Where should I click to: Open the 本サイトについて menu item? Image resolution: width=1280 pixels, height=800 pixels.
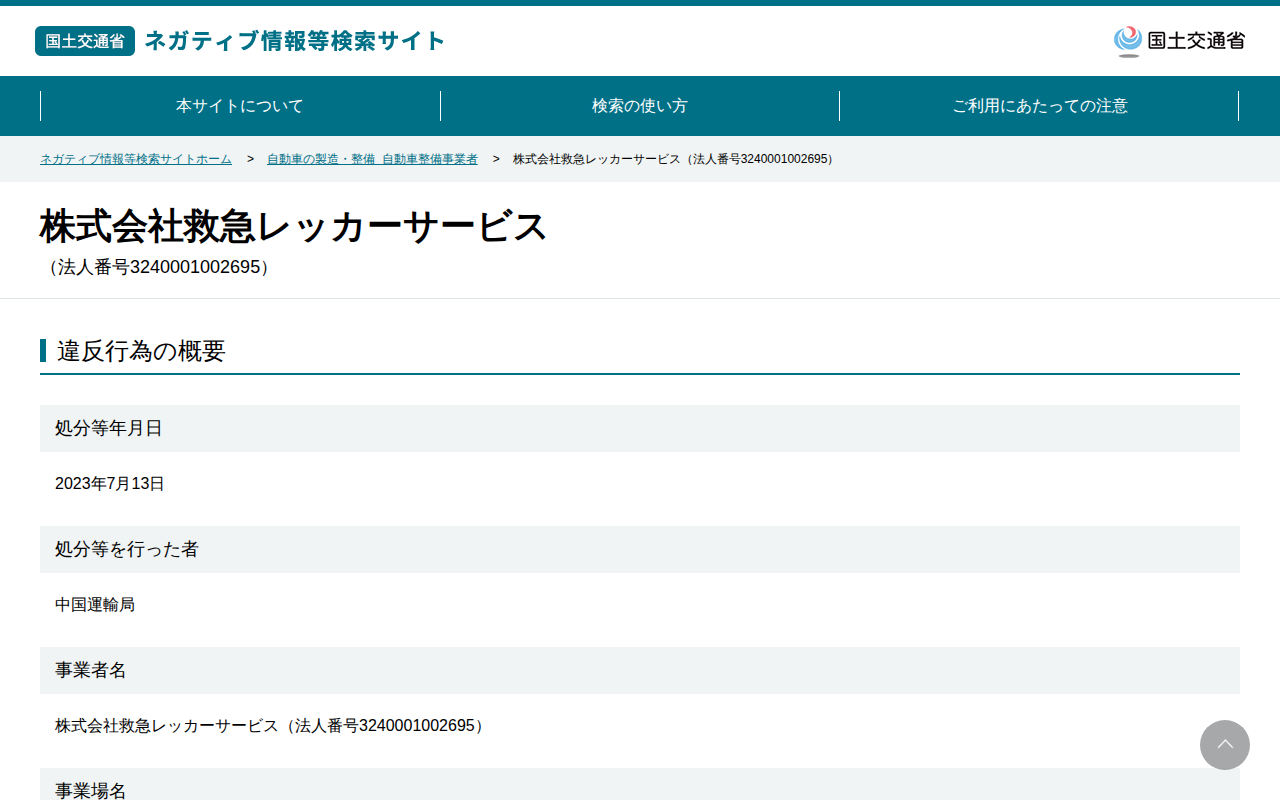240,106
